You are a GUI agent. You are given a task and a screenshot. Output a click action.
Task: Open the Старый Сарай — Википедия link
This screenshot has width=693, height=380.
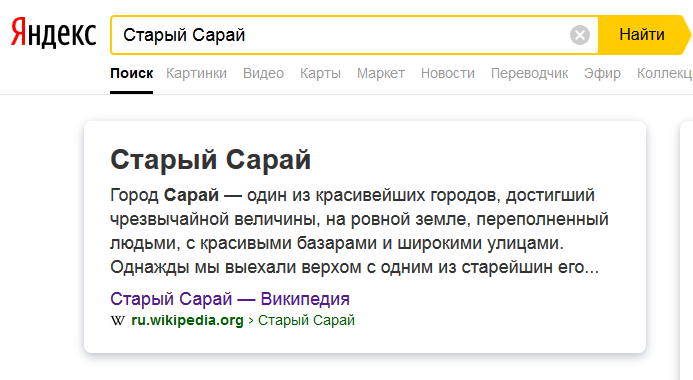[x=230, y=299]
